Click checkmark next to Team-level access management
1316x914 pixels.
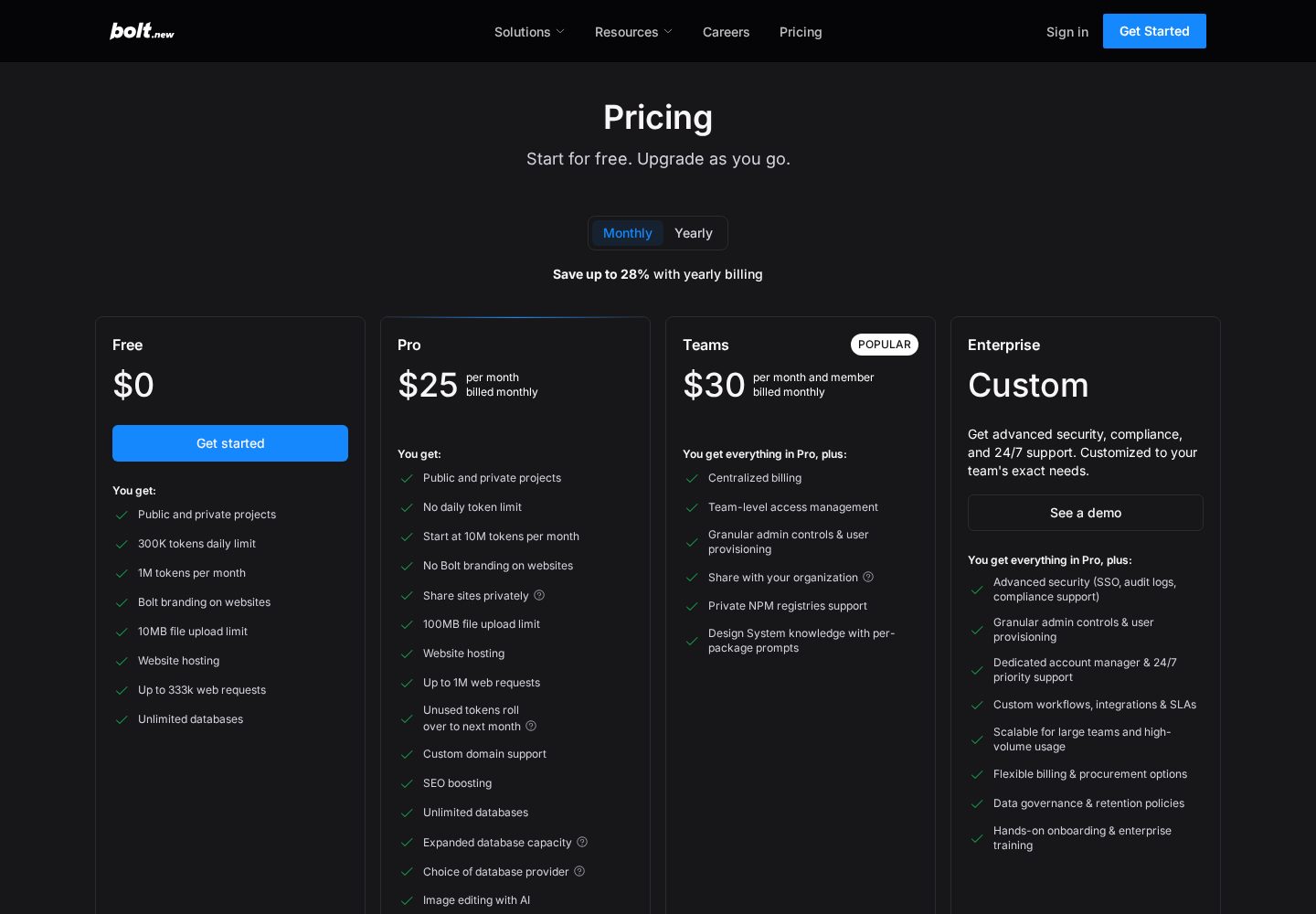[x=692, y=507]
